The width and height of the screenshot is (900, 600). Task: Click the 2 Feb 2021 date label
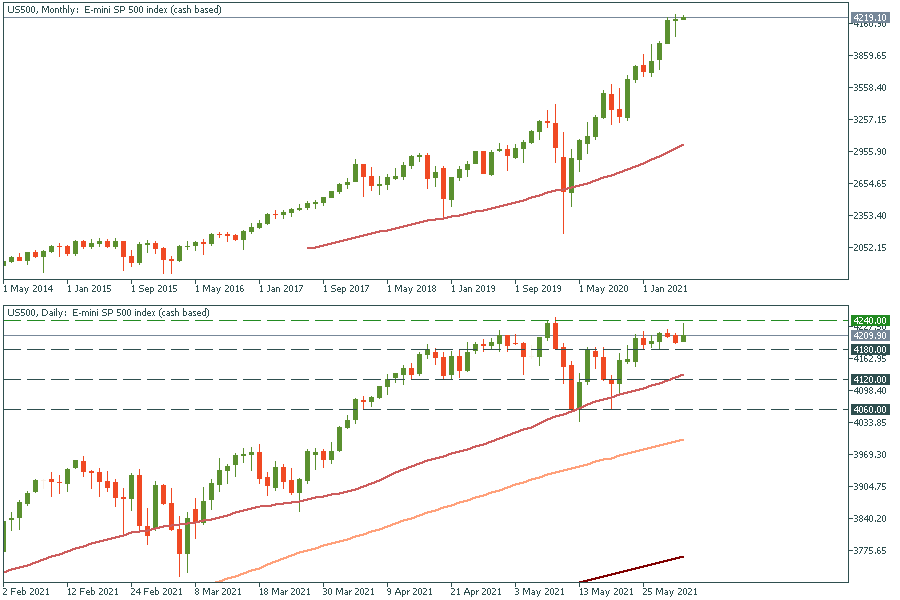pyautogui.click(x=28, y=592)
